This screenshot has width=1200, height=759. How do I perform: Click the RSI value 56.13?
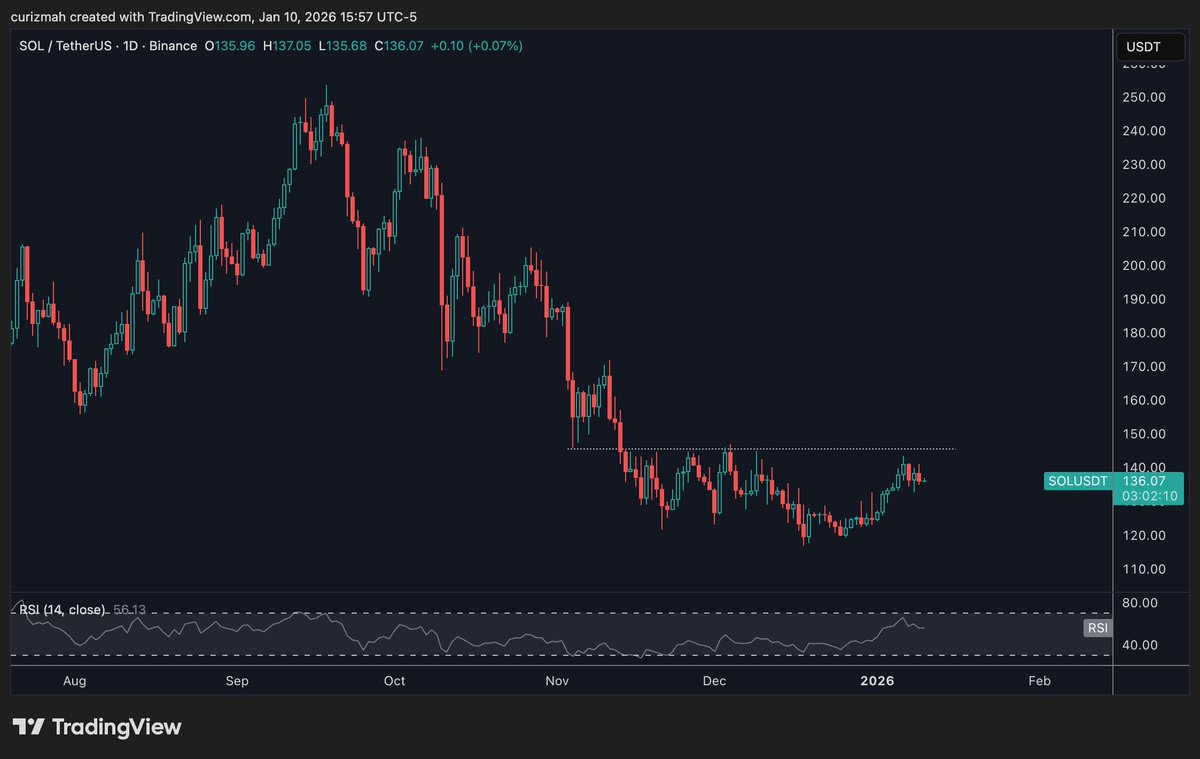[130, 609]
